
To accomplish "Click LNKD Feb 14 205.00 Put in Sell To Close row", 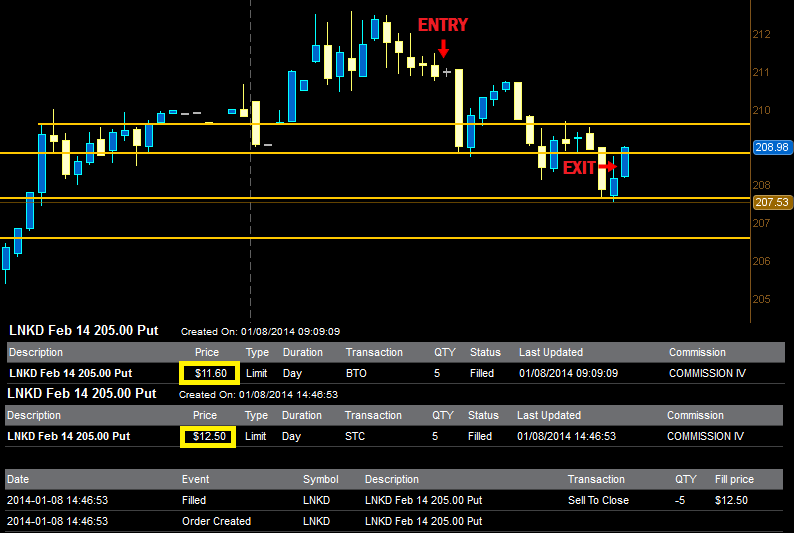I will (423, 500).
